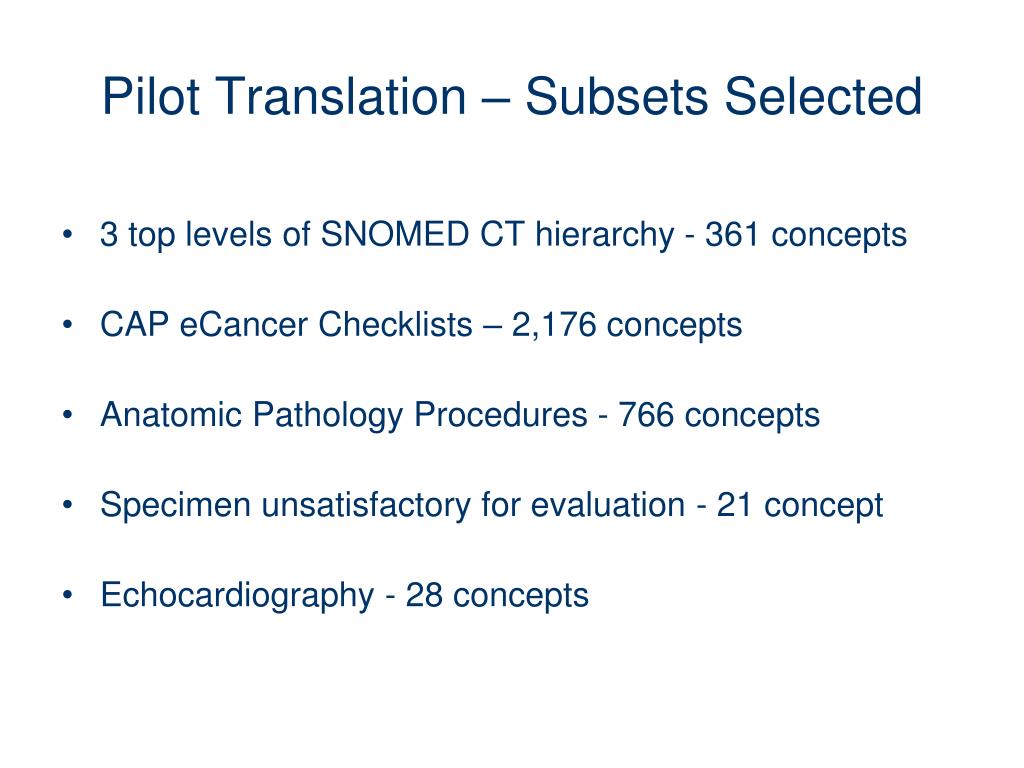Click the word 'Translation' in the title
Image resolution: width=1024 pixels, height=768 pixels.
pos(341,97)
